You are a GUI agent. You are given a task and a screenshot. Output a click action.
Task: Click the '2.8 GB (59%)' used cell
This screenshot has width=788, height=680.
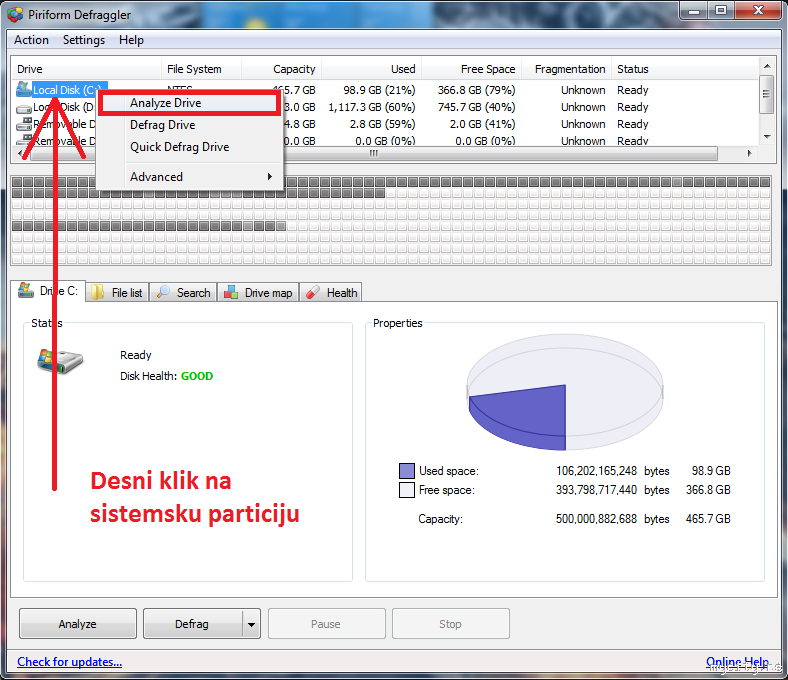point(382,124)
